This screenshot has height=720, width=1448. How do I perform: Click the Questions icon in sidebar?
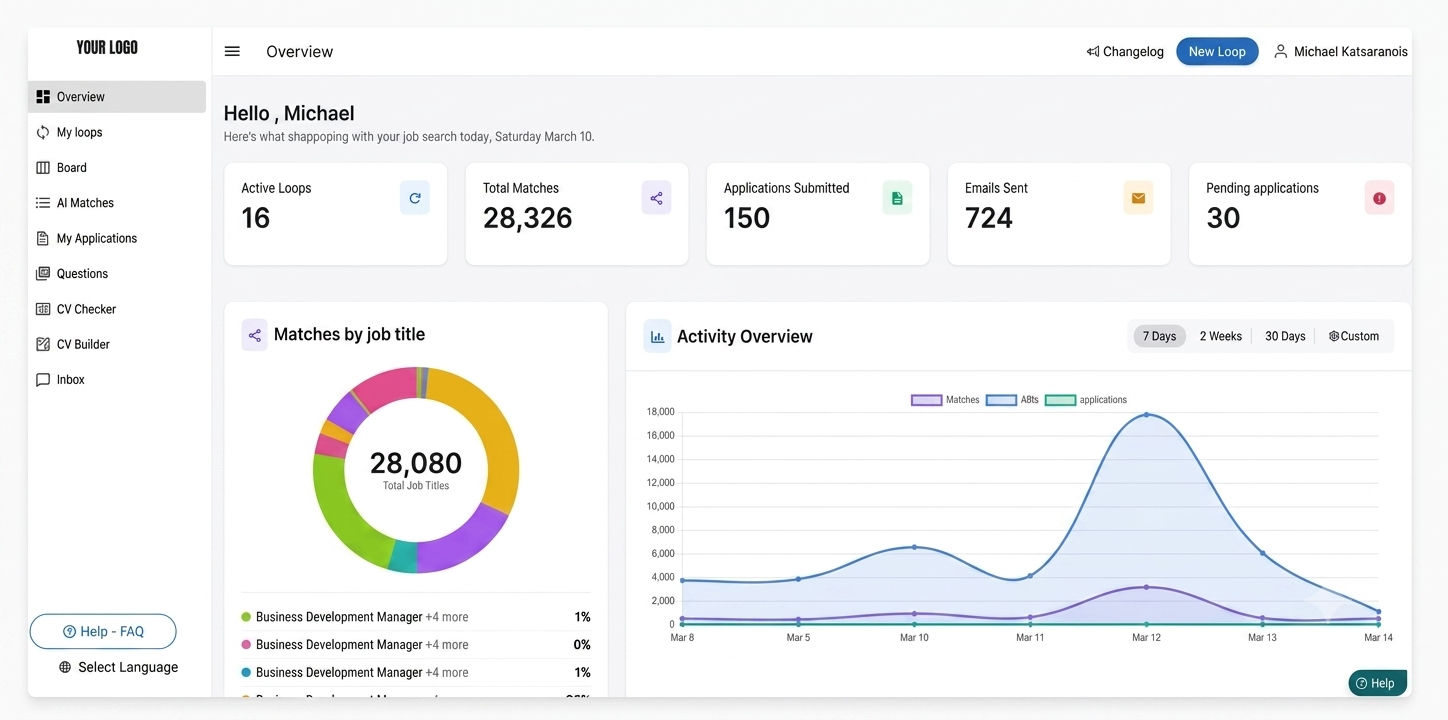click(43, 273)
